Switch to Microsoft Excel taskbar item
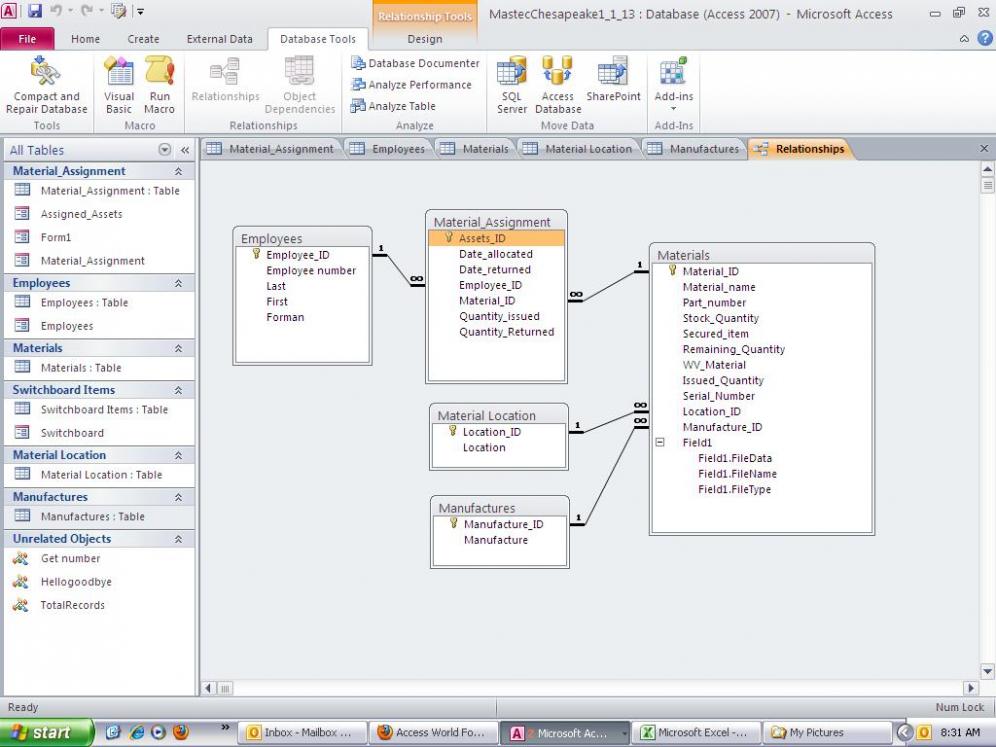This screenshot has width=996, height=747. coord(697,732)
